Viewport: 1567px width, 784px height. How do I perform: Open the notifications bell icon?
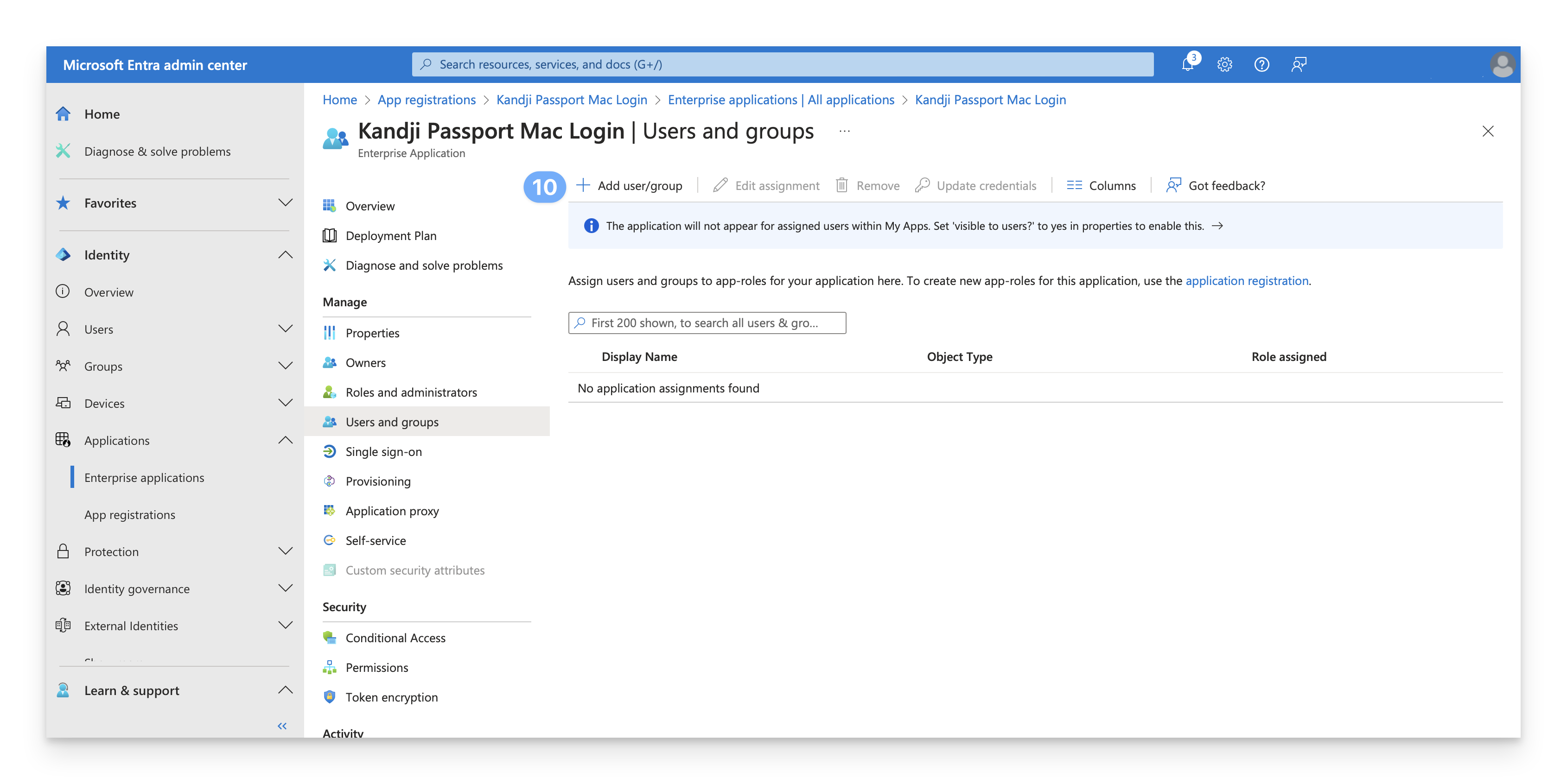tap(1187, 64)
